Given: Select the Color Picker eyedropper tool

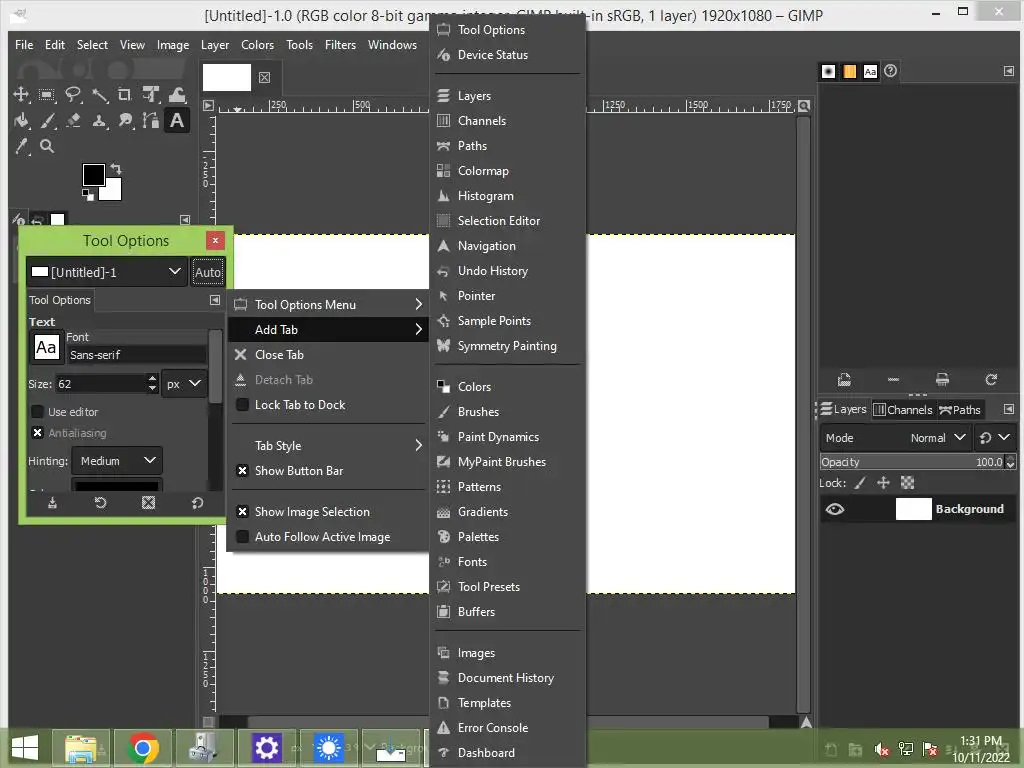Looking at the screenshot, I should (x=21, y=146).
